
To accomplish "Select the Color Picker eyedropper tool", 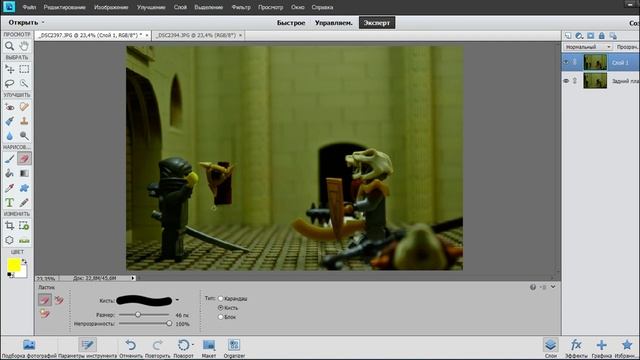I will coord(9,188).
